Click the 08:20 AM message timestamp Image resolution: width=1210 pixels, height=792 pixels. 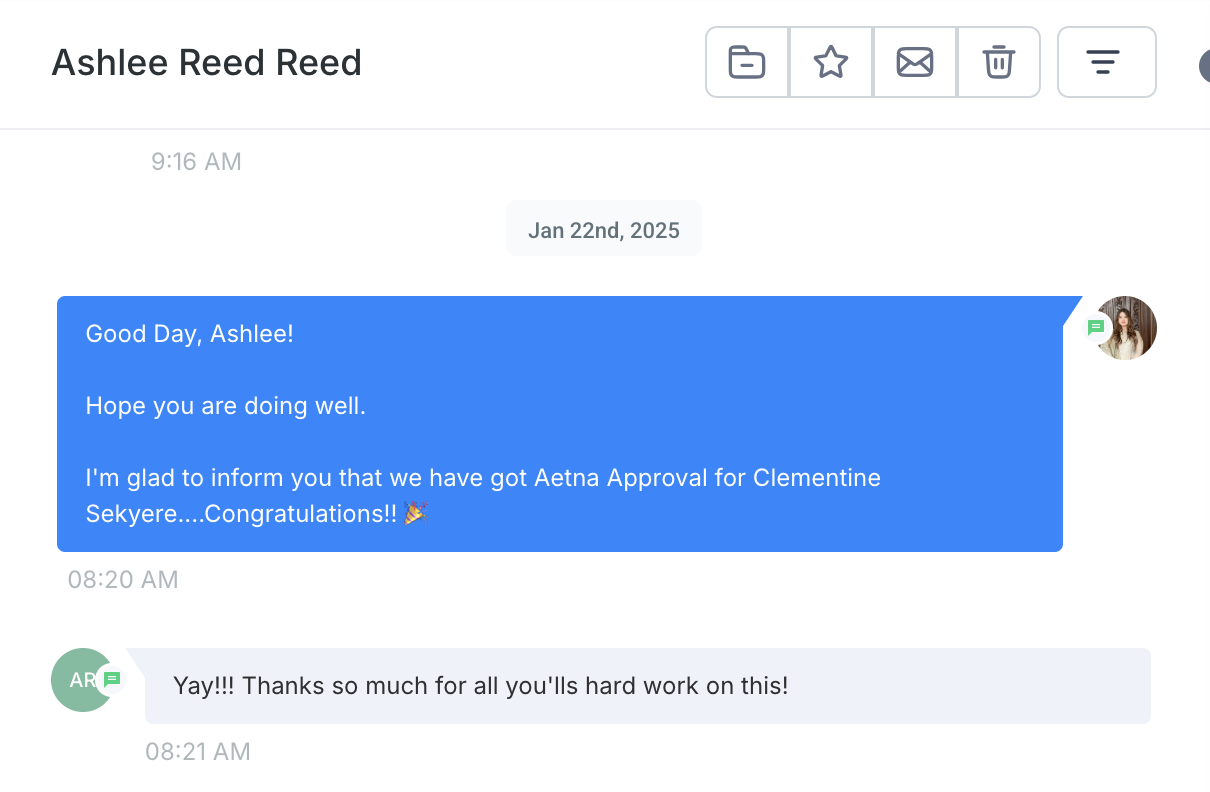pyautogui.click(x=123, y=579)
